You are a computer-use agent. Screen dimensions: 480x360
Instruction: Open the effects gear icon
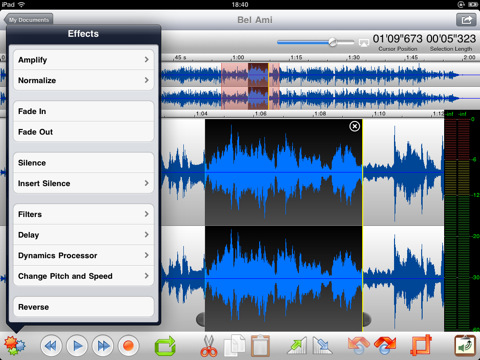point(15,346)
